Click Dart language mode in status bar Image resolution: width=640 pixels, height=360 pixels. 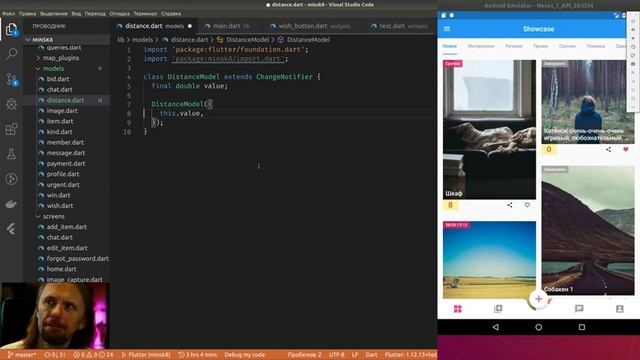[x=371, y=355]
